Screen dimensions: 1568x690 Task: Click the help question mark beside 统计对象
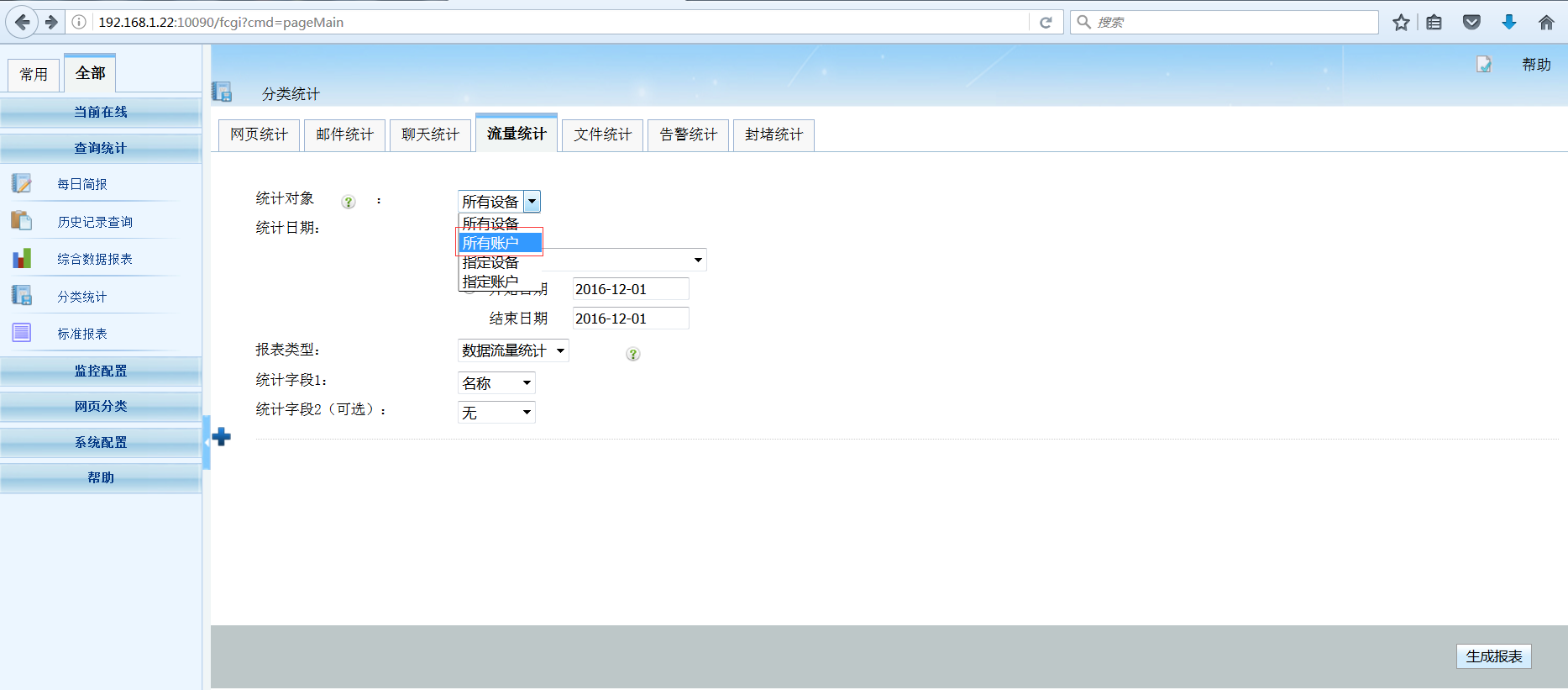(x=349, y=202)
